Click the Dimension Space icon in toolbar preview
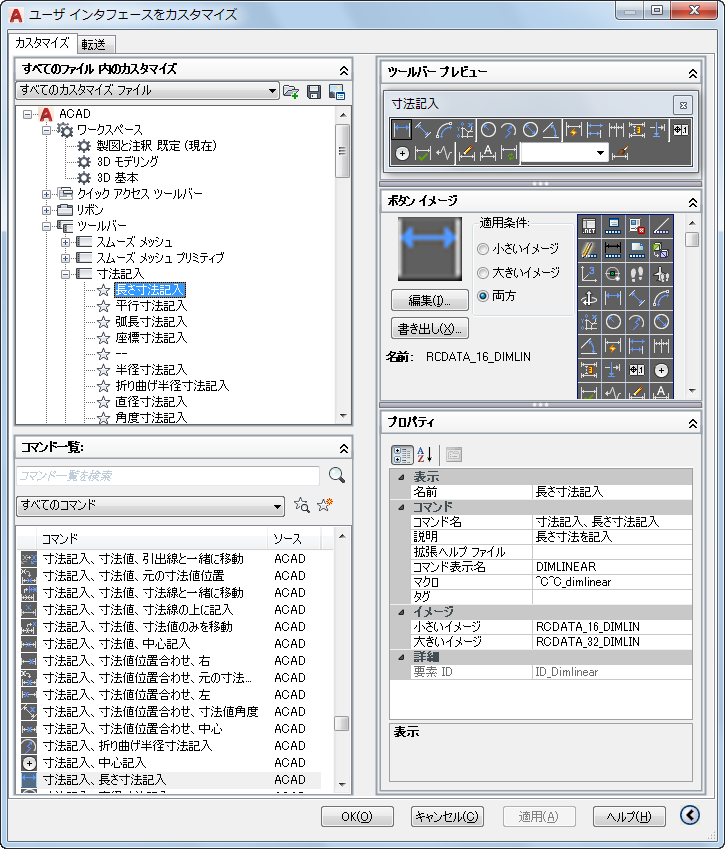The width and height of the screenshot is (725, 849). coord(637,130)
